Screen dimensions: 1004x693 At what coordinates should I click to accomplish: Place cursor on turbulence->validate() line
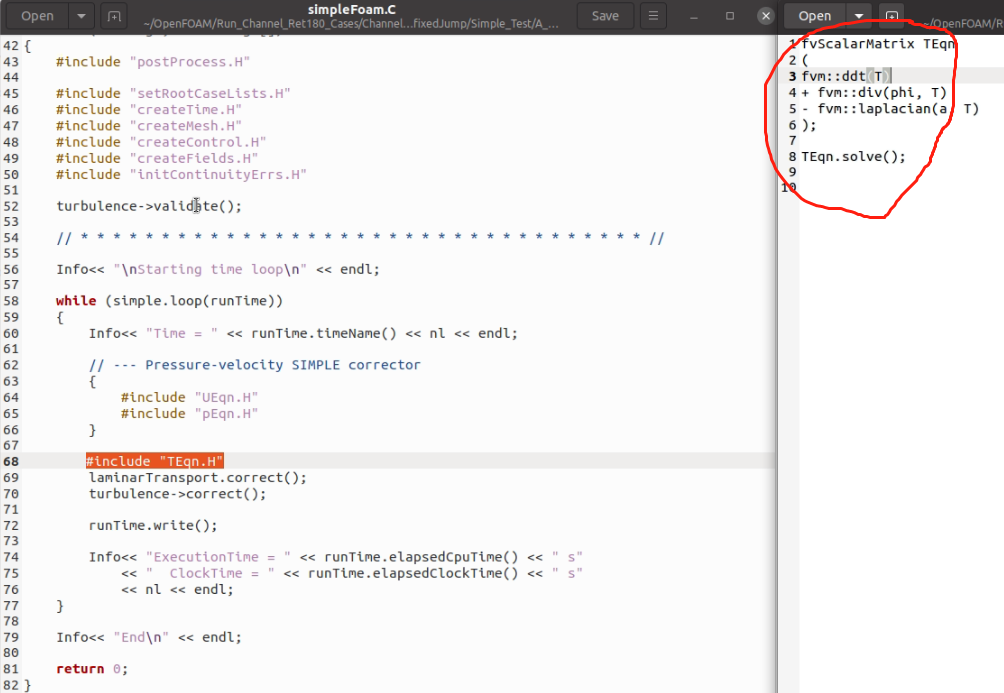(149, 206)
